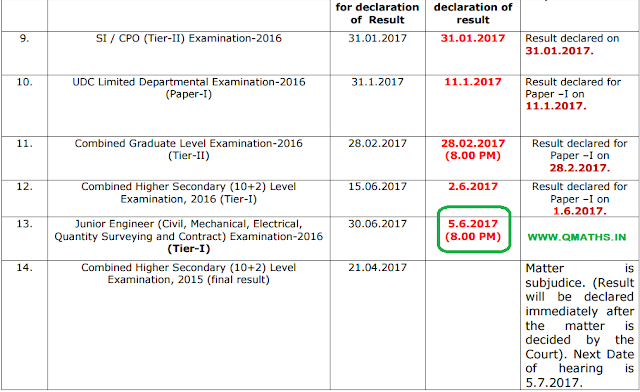Click red actual date '31.01.2017' in third column of row 9
Screen dimensions: 640x392
(473, 38)
